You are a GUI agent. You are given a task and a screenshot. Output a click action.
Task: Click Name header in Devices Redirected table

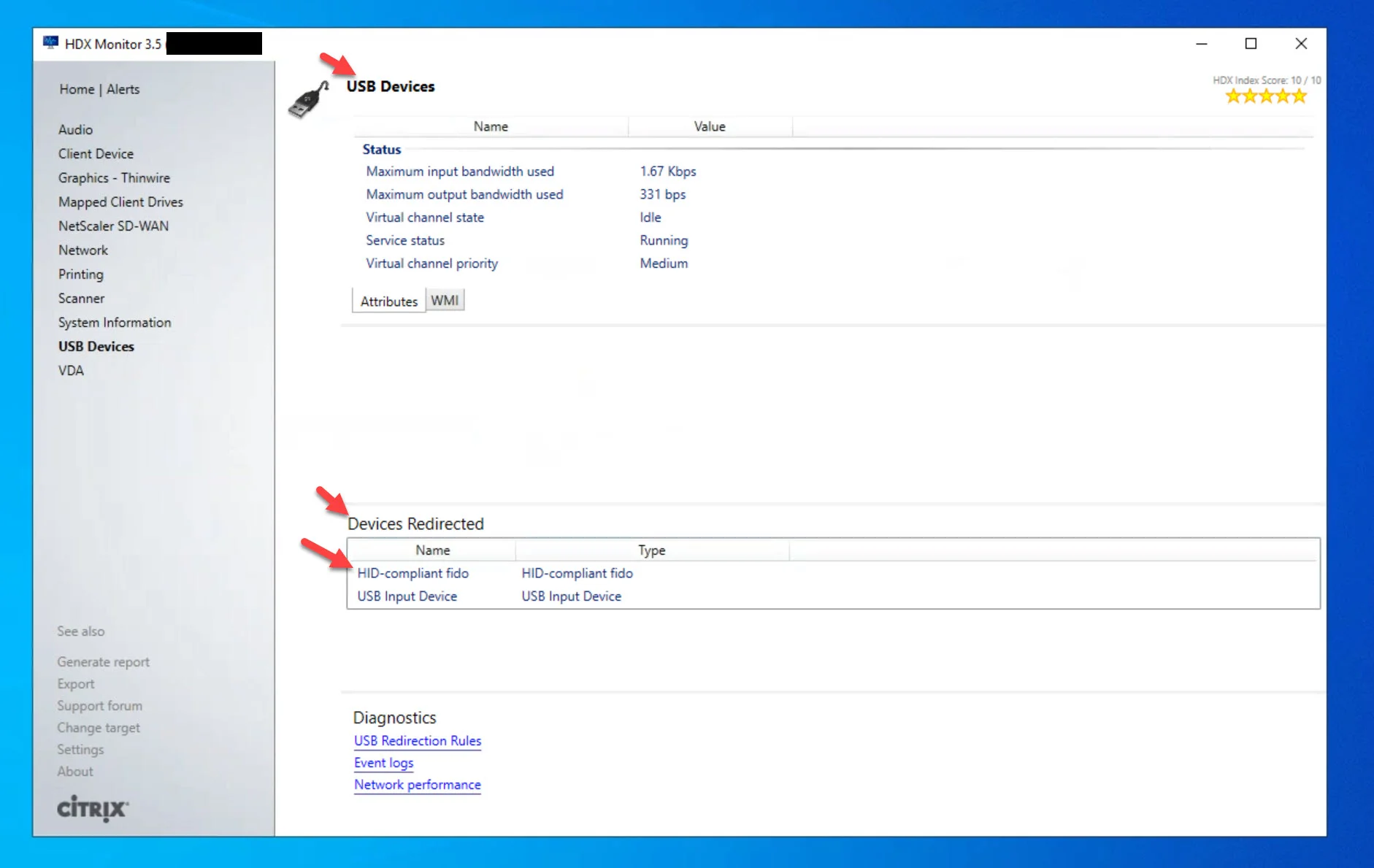tap(432, 550)
